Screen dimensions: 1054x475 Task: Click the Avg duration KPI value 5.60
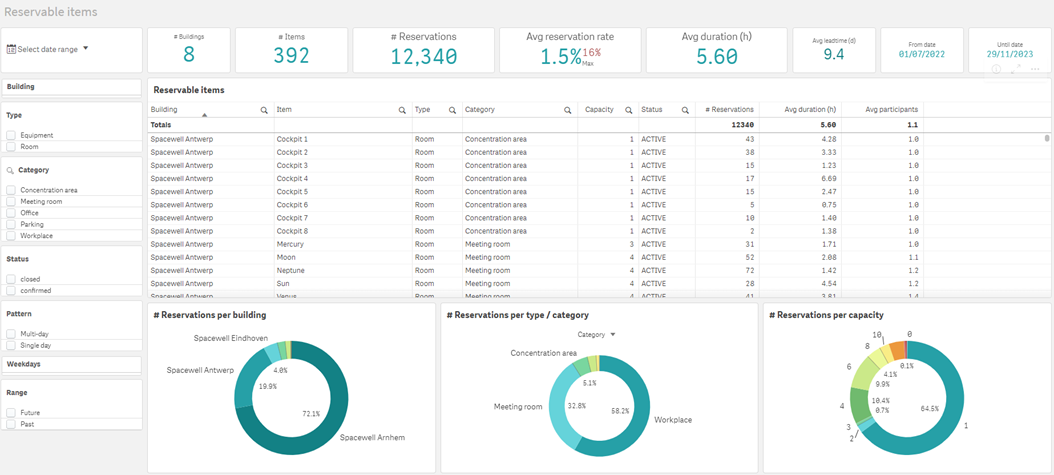click(x=717, y=57)
